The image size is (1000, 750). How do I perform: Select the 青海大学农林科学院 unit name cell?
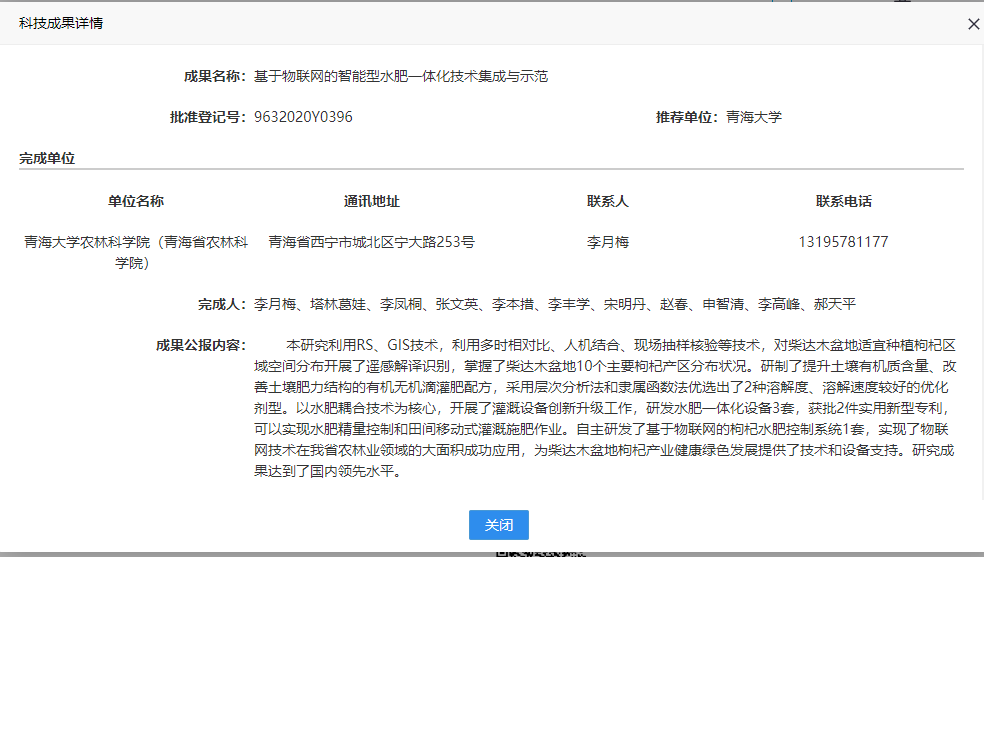136,252
